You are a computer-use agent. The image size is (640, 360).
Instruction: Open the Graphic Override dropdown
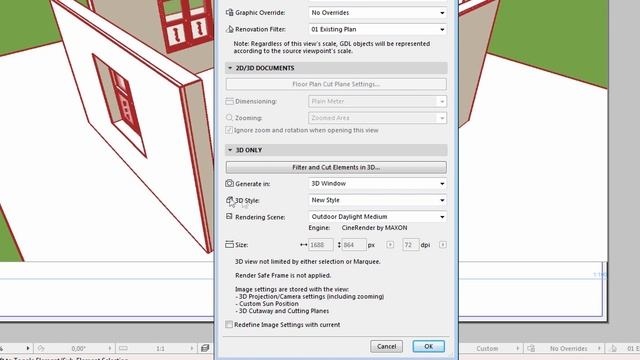[378, 13]
